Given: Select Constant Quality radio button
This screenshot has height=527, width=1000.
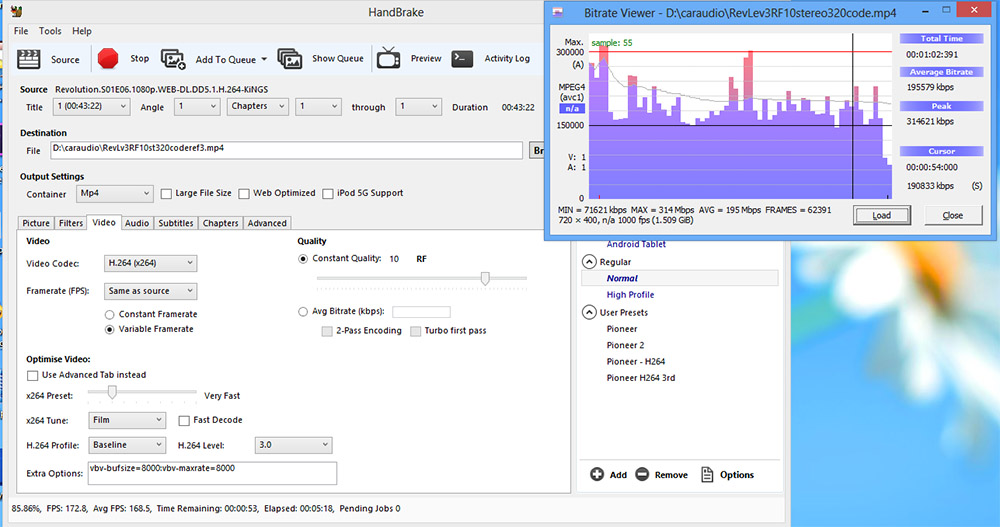Looking at the screenshot, I should 303,259.
